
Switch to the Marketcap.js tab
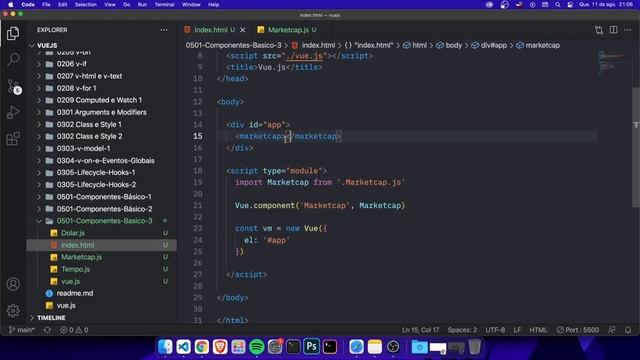pos(288,30)
